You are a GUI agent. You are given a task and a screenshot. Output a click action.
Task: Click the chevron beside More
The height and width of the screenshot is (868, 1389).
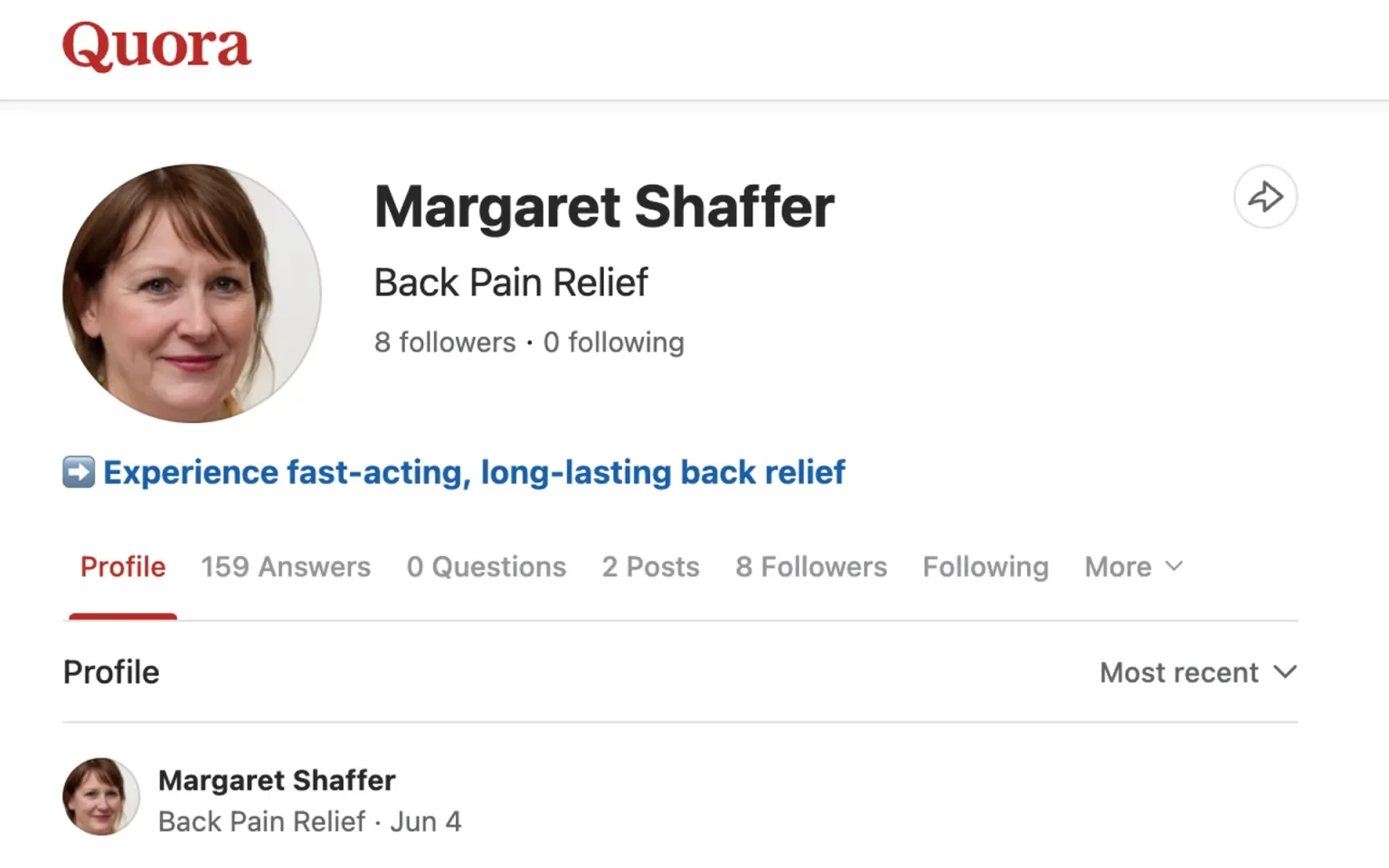coord(1174,567)
